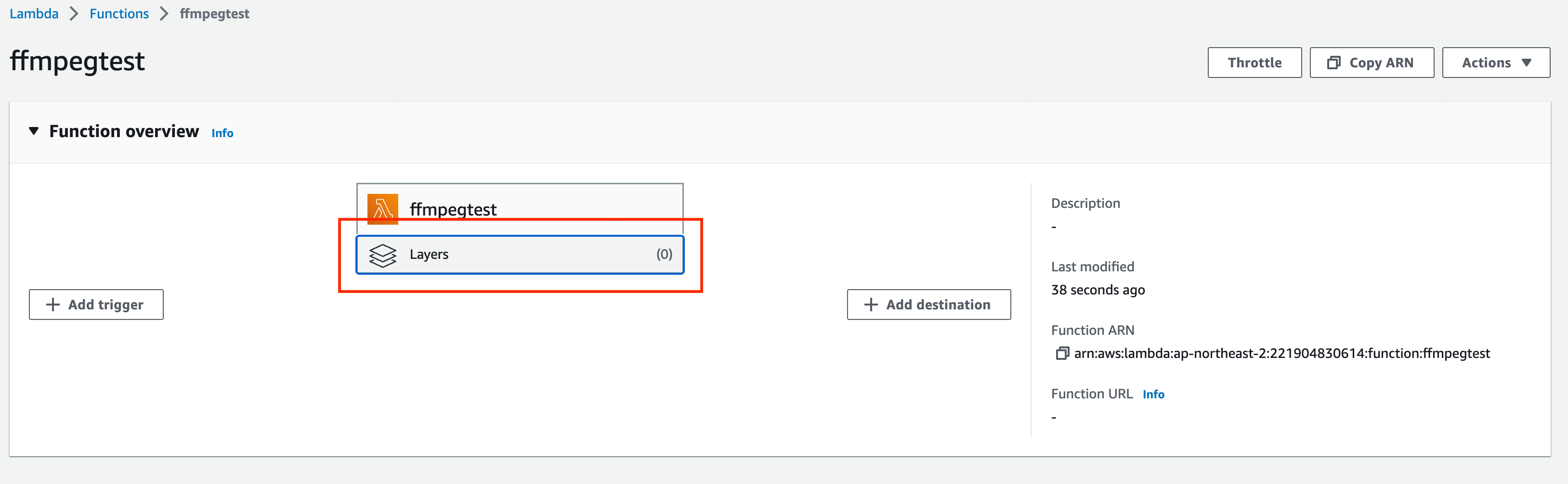This screenshot has width=1568, height=484.
Task: Click the Function ARN value text
Action: tap(1281, 353)
